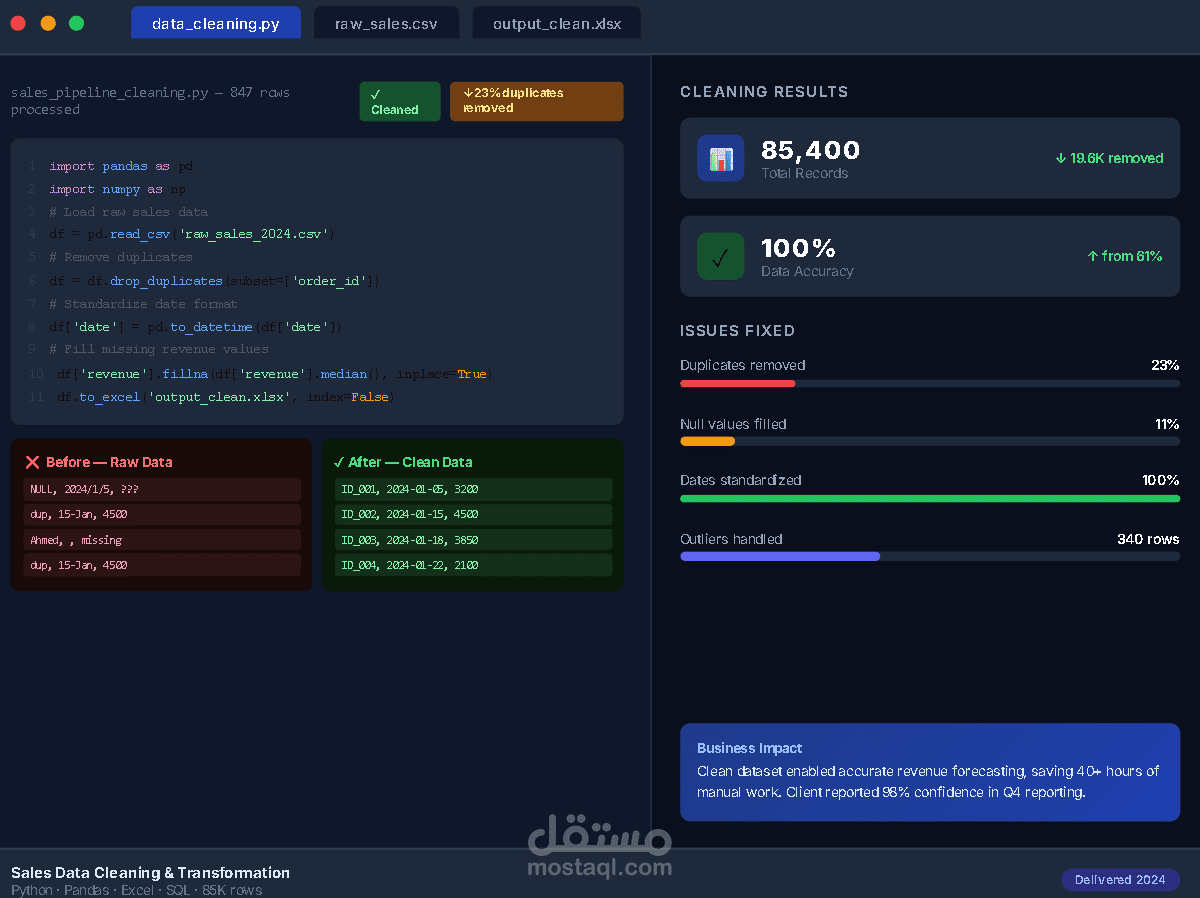
Task: Click the 23% figure beside Duplicates removed
Action: coord(1165,365)
